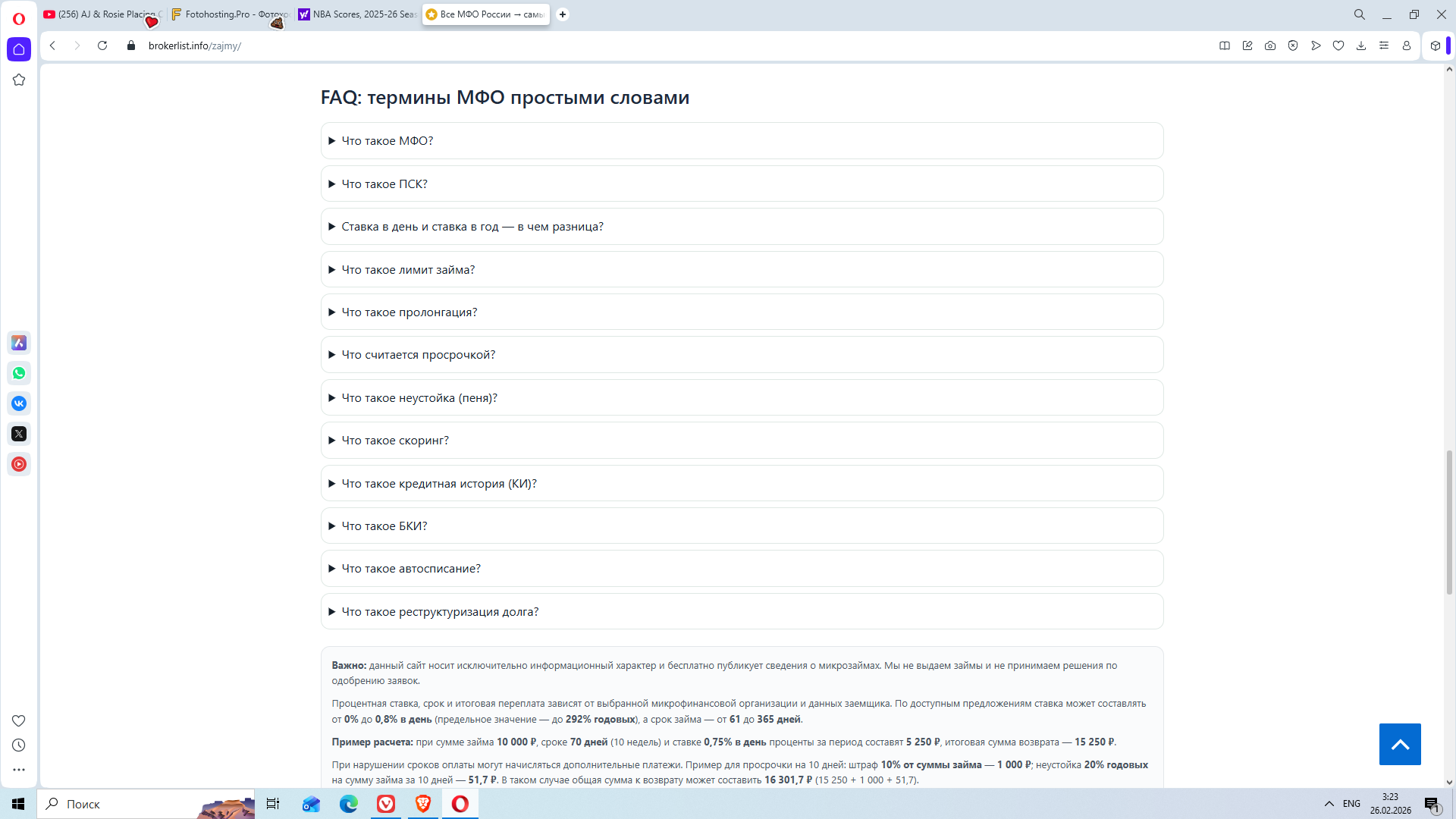Reload the current page

pos(102,45)
